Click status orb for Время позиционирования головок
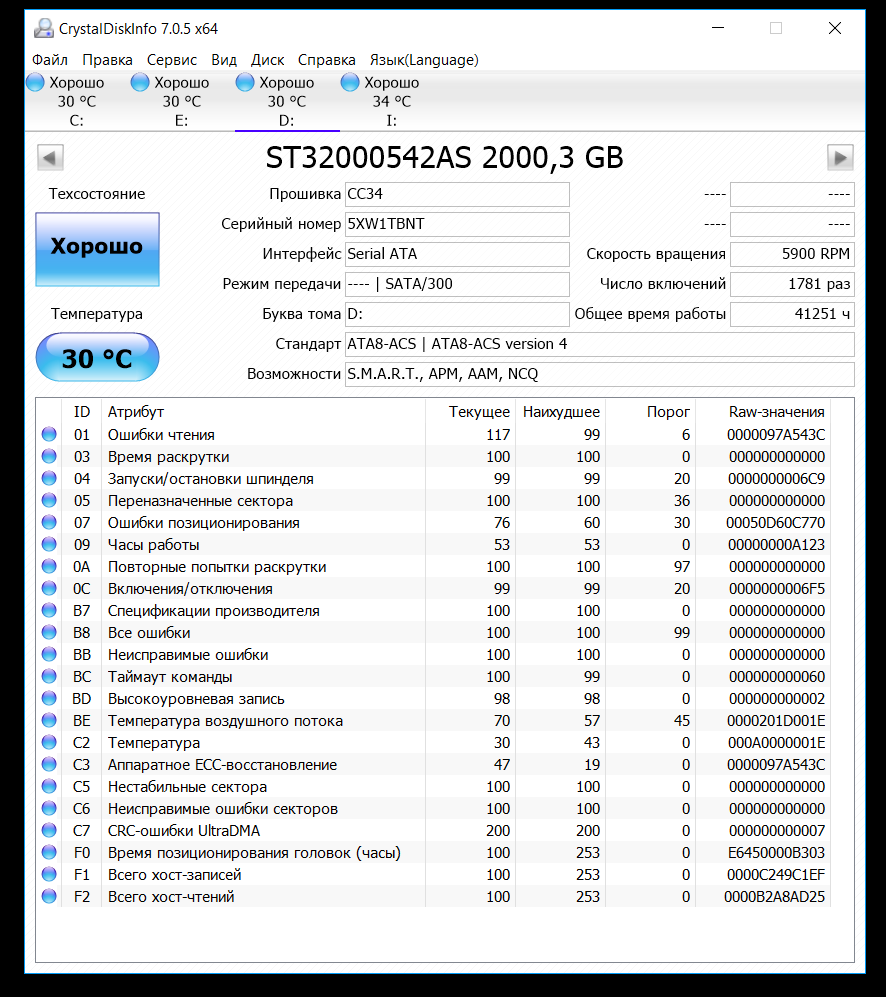 pyautogui.click(x=49, y=852)
